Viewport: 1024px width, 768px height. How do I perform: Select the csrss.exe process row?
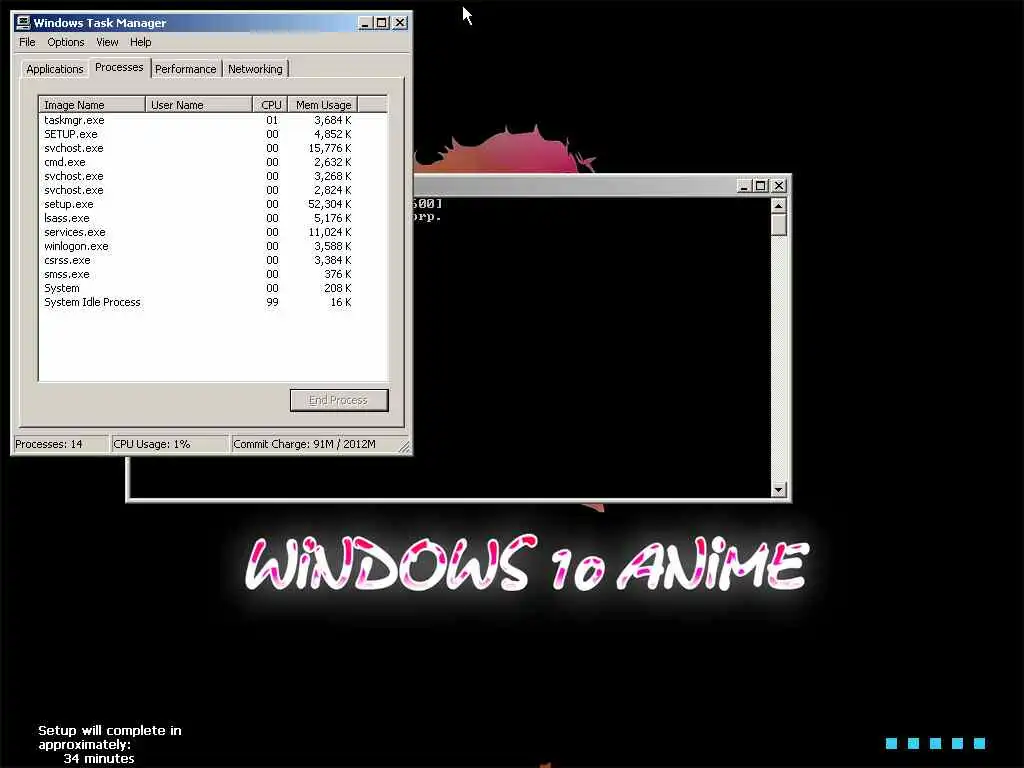(213, 261)
